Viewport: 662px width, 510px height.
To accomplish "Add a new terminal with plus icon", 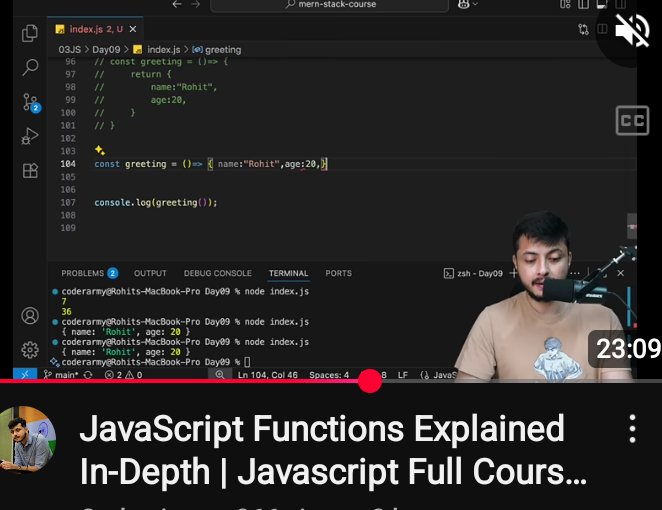I will pos(513,274).
